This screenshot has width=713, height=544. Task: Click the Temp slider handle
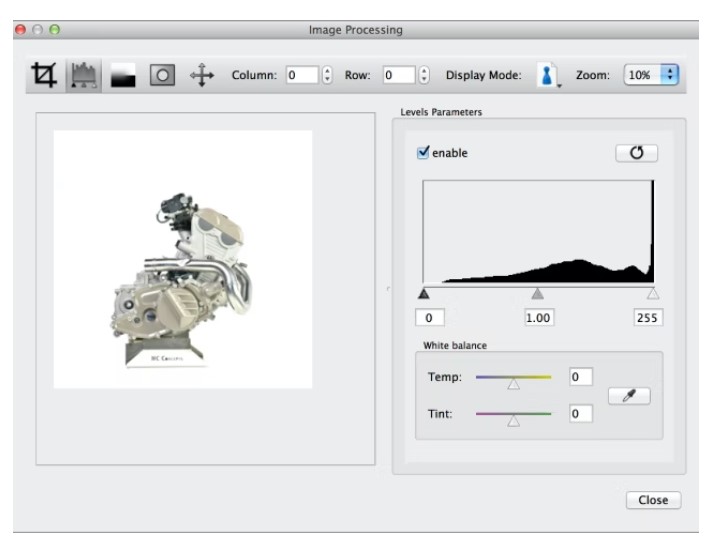[x=513, y=382]
